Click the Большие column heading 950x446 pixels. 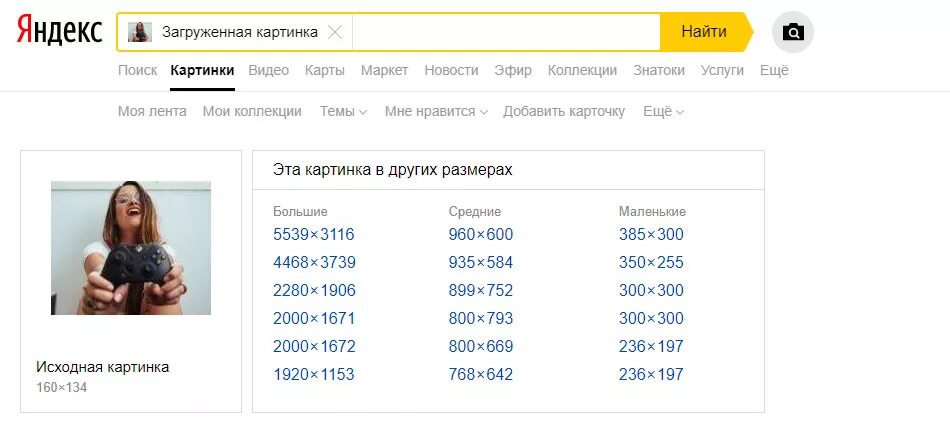click(301, 211)
